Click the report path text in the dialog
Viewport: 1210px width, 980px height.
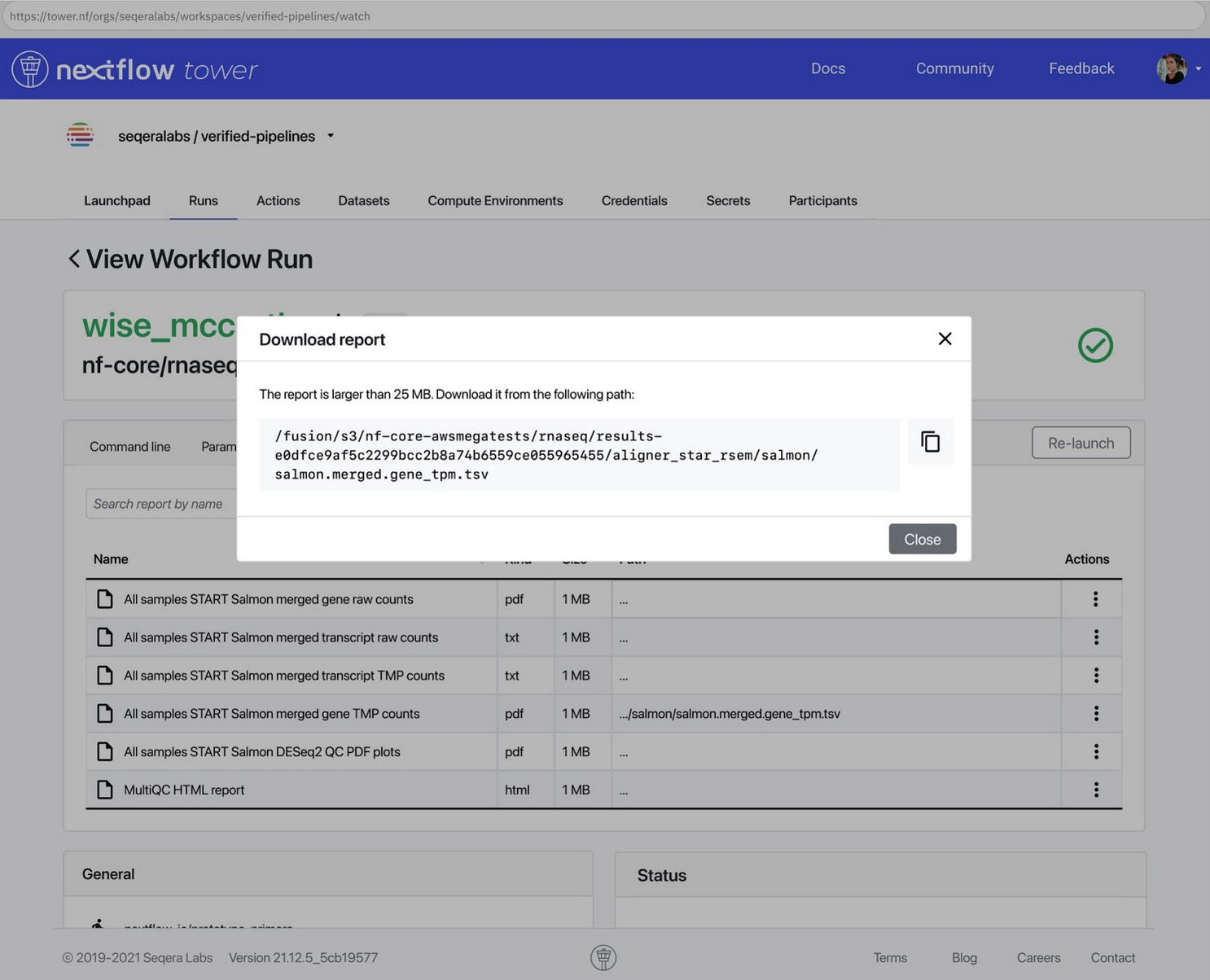(546, 455)
